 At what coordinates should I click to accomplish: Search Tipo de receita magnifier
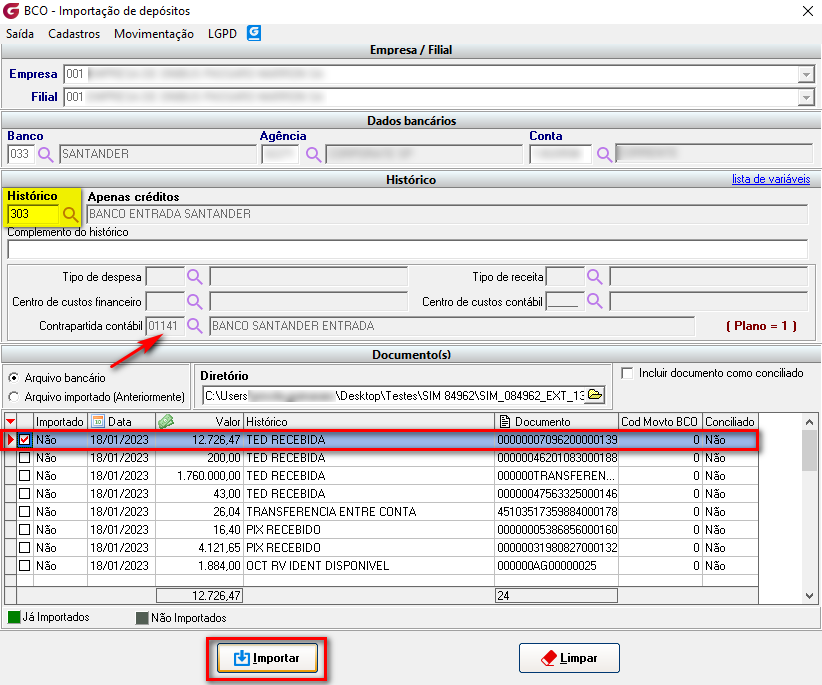pos(594,277)
